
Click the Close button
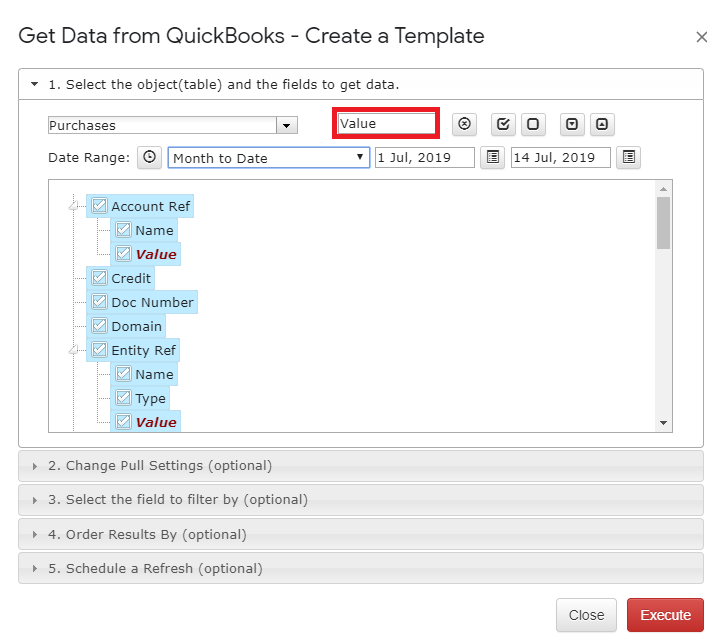coord(586,615)
